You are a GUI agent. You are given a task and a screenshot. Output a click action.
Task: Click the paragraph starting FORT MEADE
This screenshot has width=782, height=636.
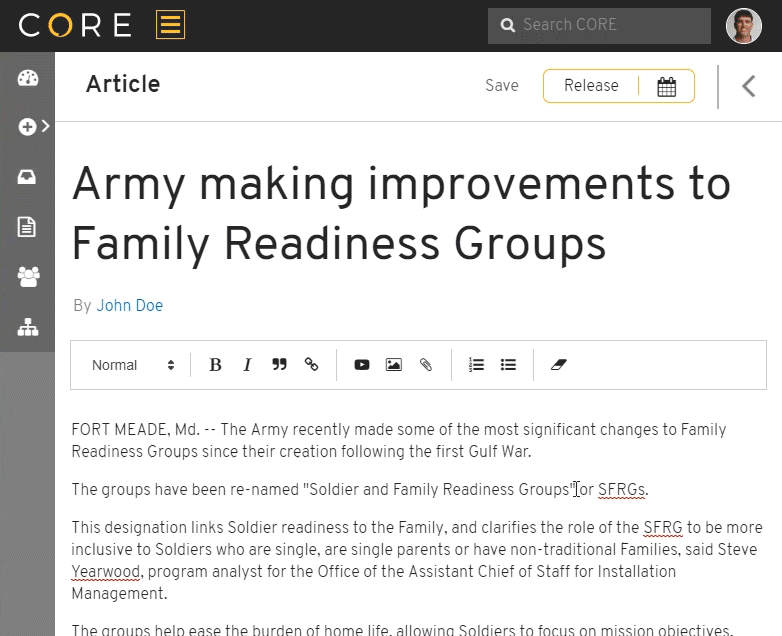[x=398, y=440]
